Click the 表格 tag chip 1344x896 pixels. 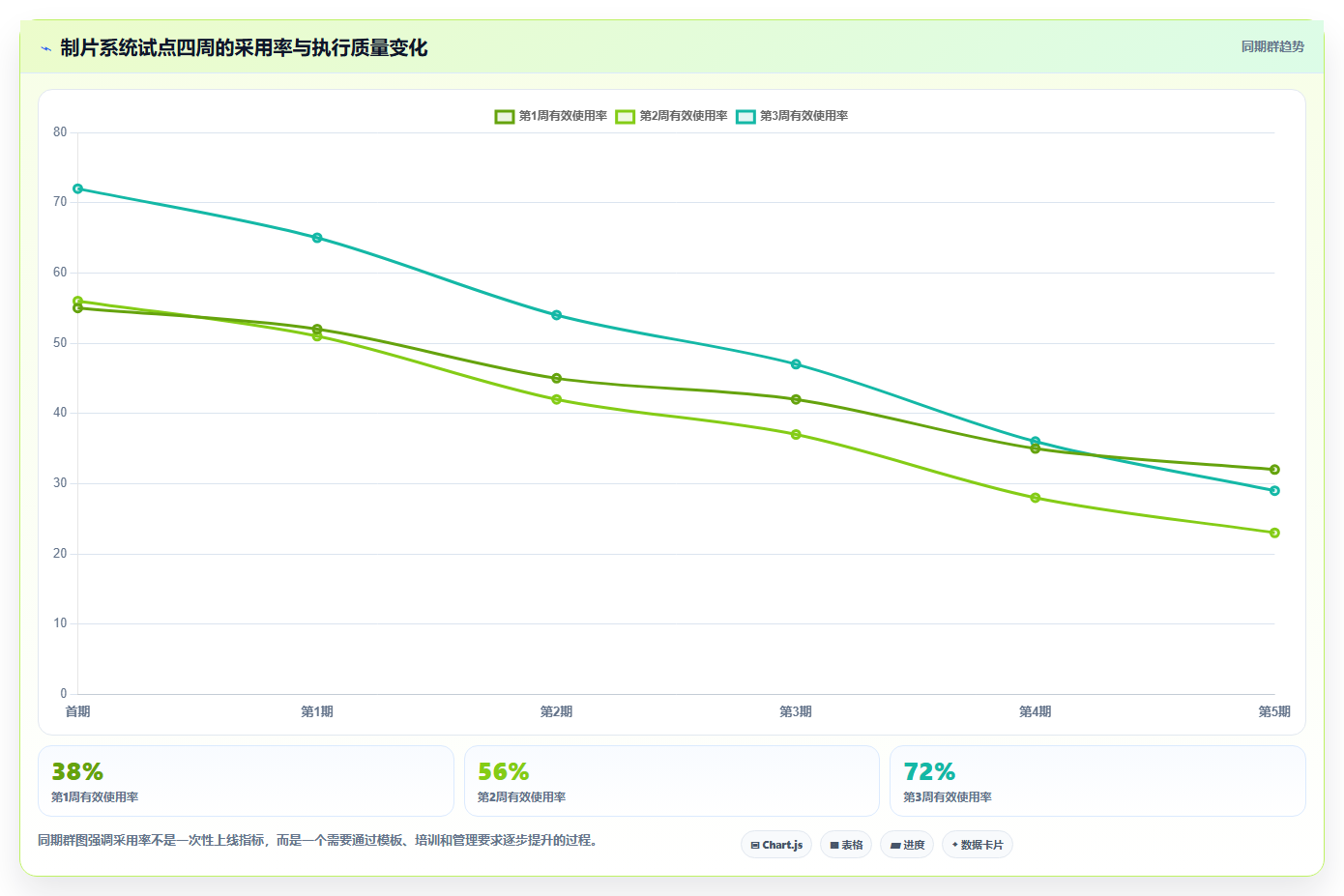point(846,845)
